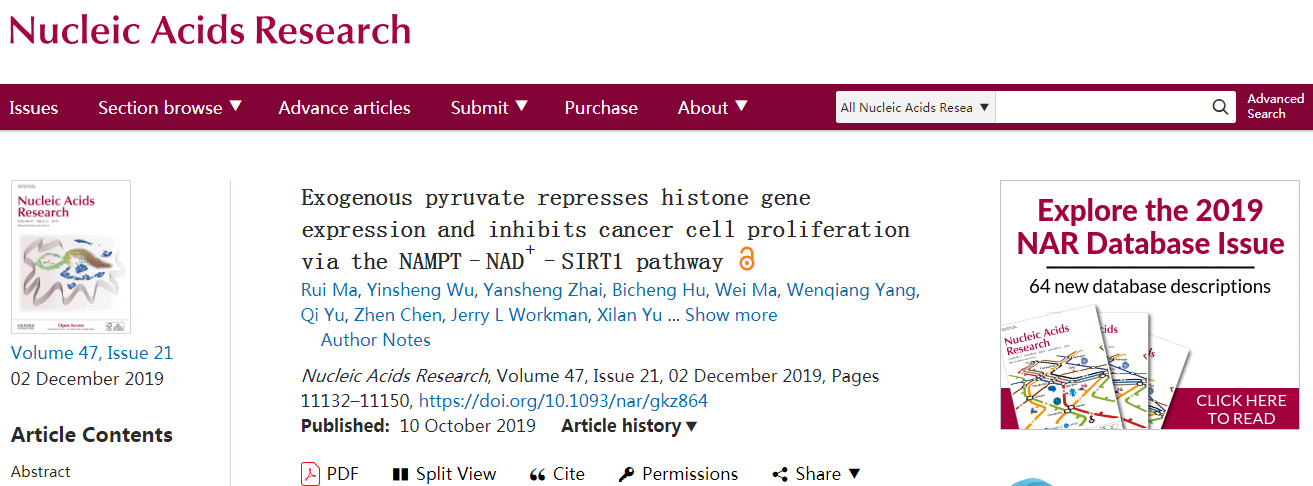This screenshot has width=1313, height=486.
Task: Go to the Issues menu item
Action: (34, 107)
